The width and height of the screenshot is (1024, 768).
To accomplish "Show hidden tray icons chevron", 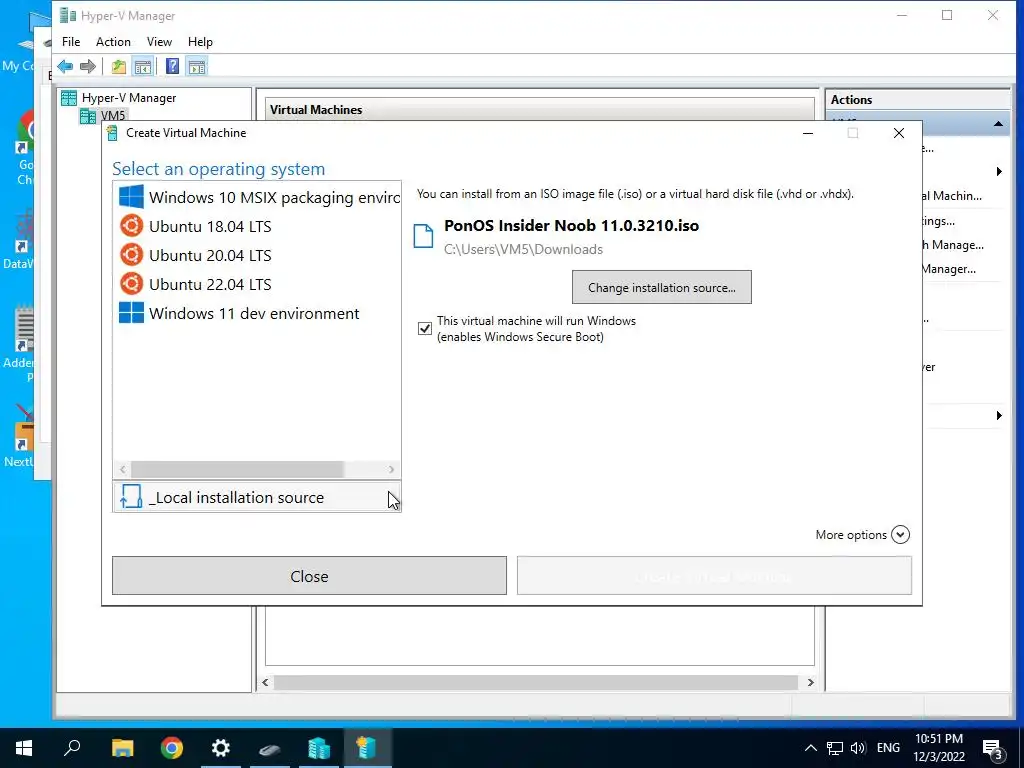I will 810,748.
